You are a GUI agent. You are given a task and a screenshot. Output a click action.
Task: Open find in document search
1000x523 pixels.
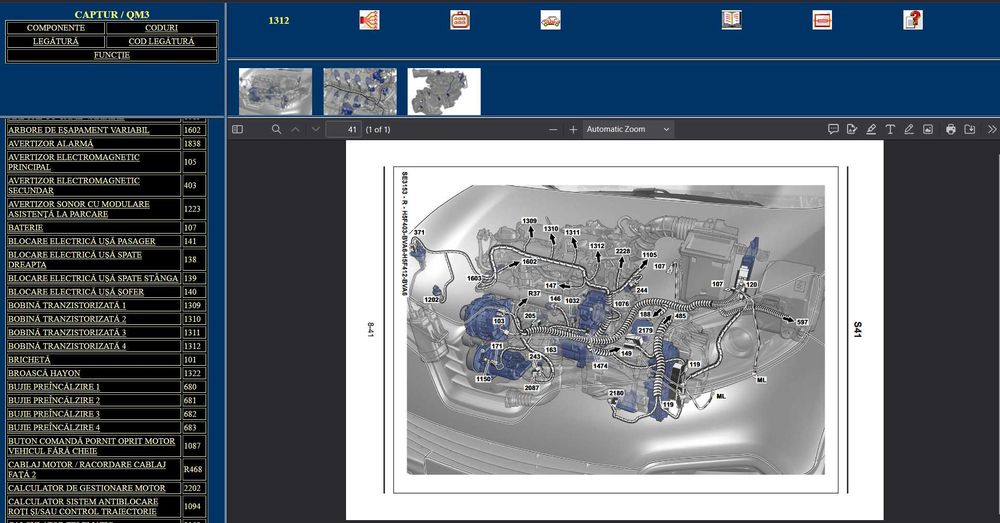coord(276,129)
